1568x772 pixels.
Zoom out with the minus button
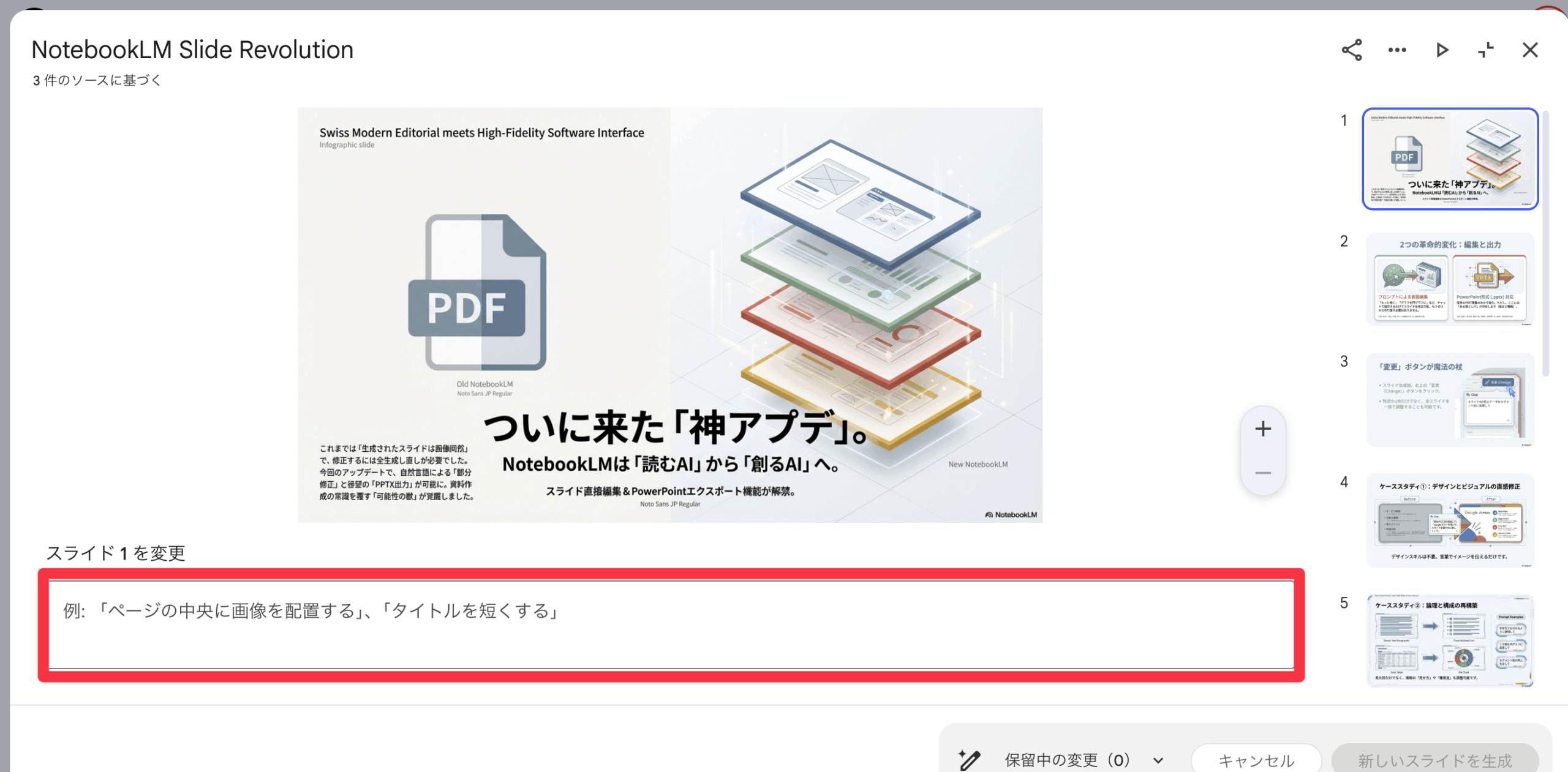point(1263,473)
